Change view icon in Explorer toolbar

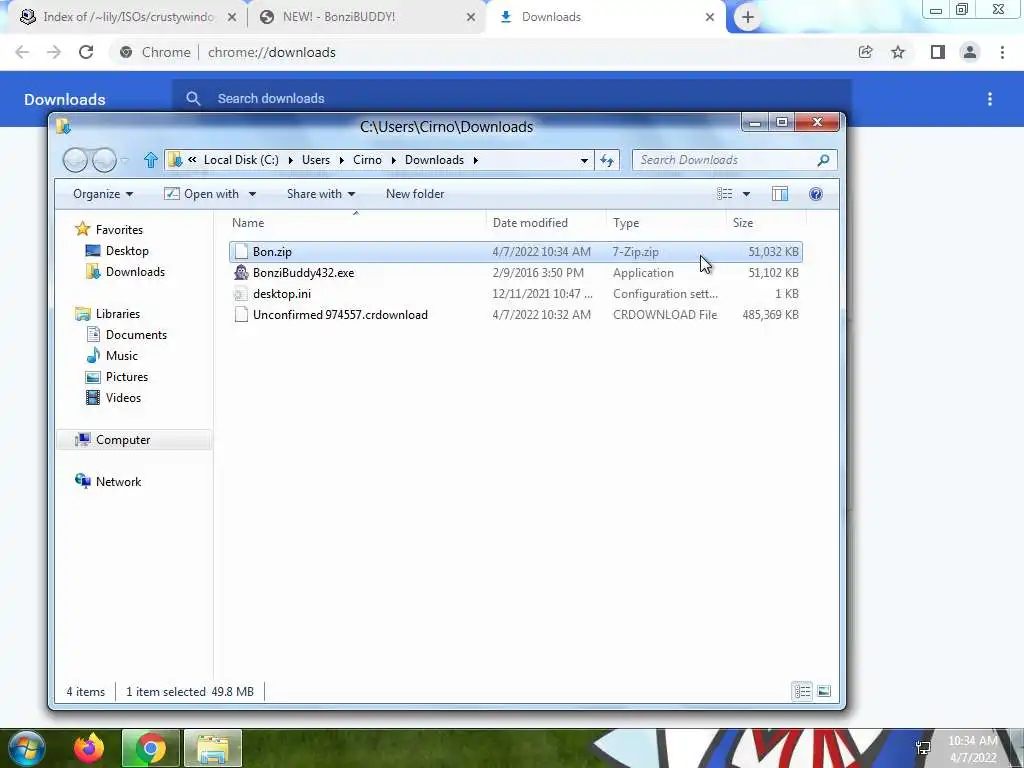[724, 194]
